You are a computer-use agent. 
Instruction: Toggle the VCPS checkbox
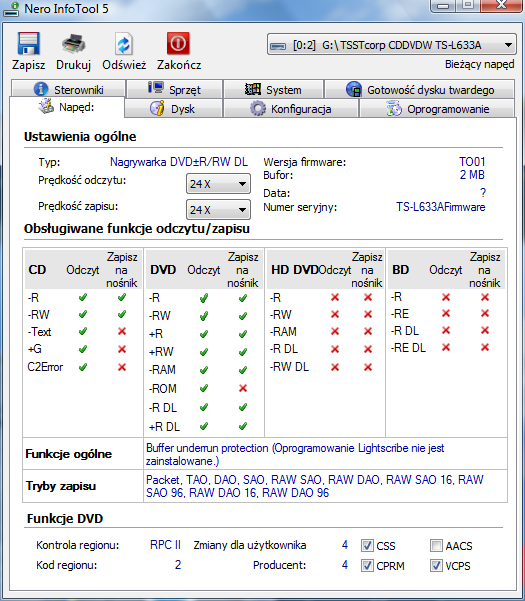coord(436,565)
